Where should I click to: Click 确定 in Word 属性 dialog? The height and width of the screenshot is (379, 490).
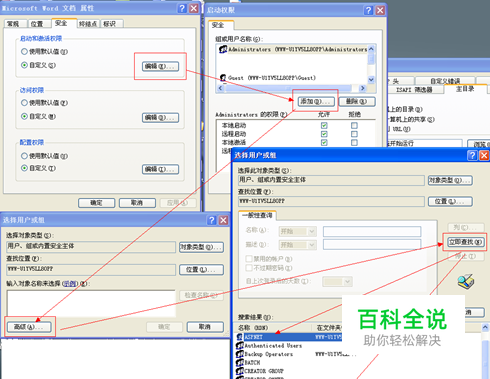click(97, 203)
